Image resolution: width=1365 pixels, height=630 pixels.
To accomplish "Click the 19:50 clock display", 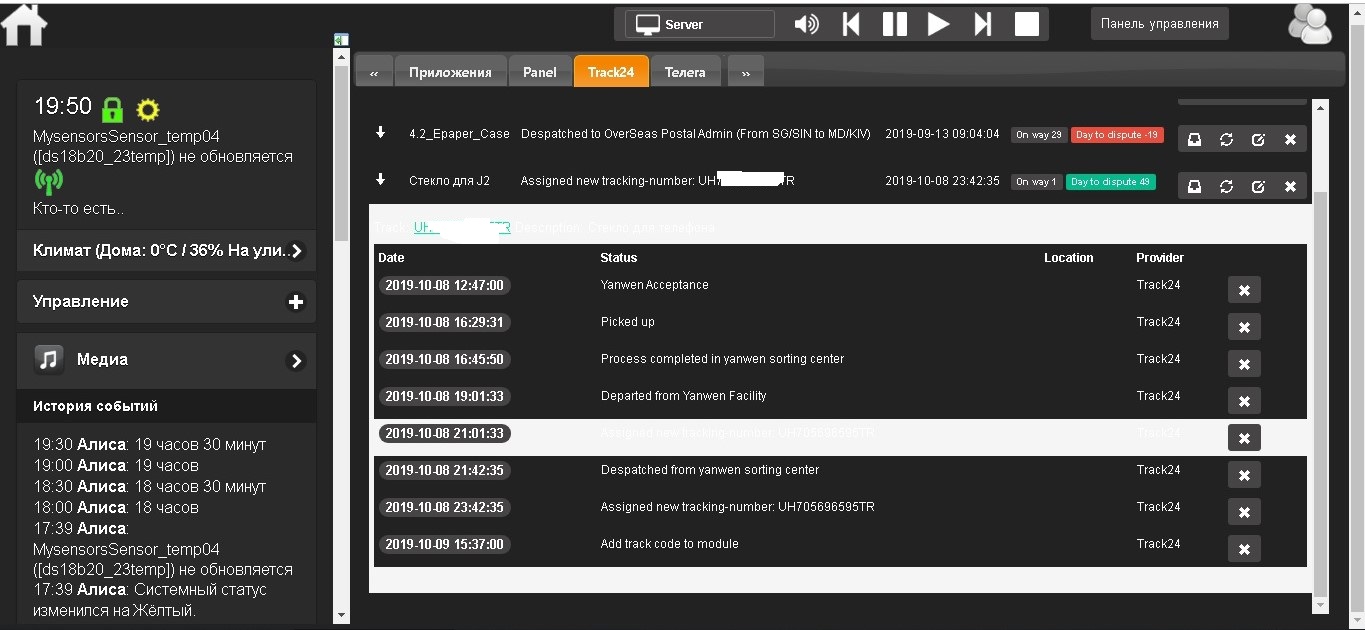I will 63,106.
